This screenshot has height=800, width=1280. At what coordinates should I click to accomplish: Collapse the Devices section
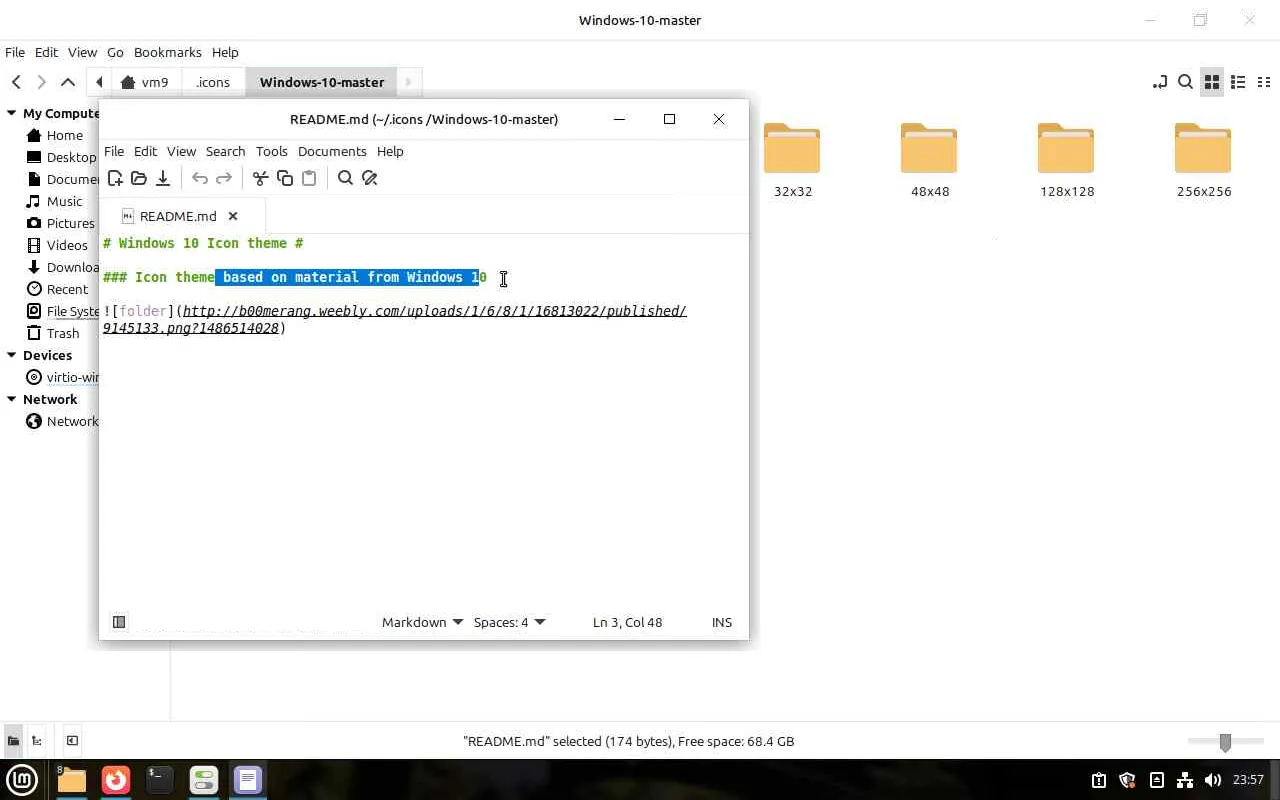(x=12, y=355)
